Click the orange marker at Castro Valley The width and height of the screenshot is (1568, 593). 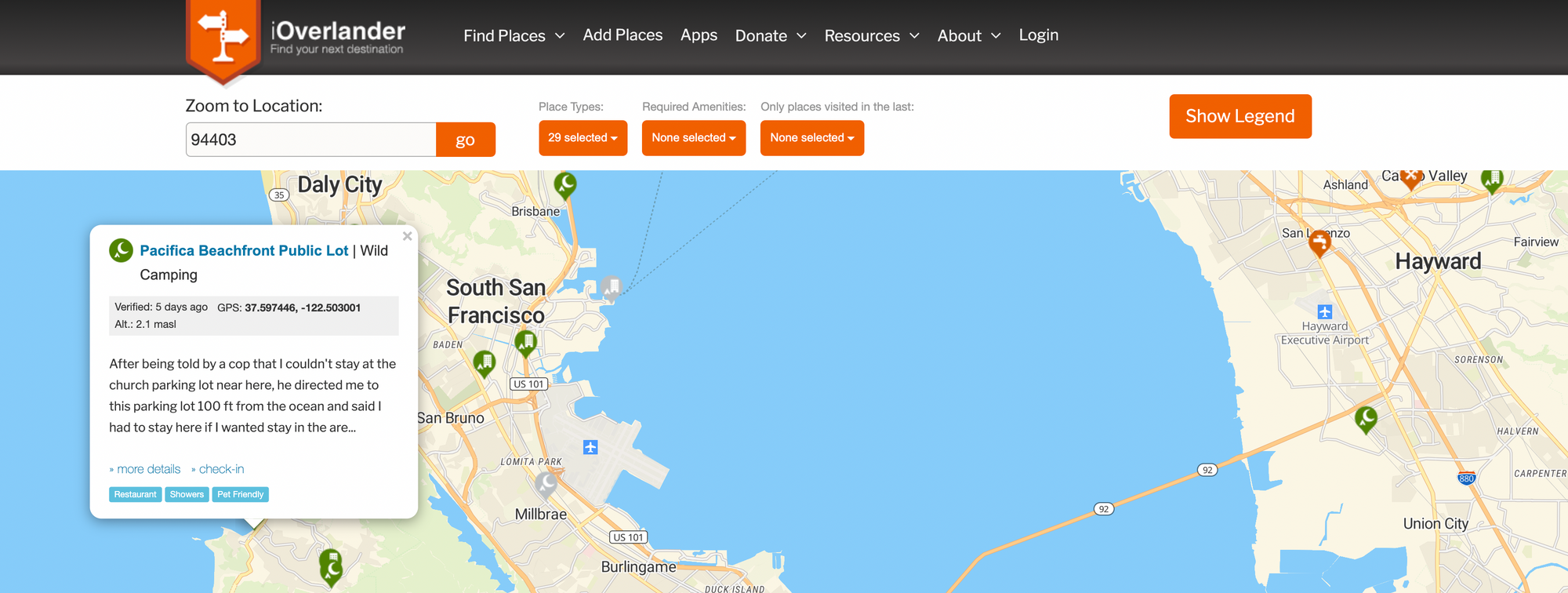point(1412,178)
